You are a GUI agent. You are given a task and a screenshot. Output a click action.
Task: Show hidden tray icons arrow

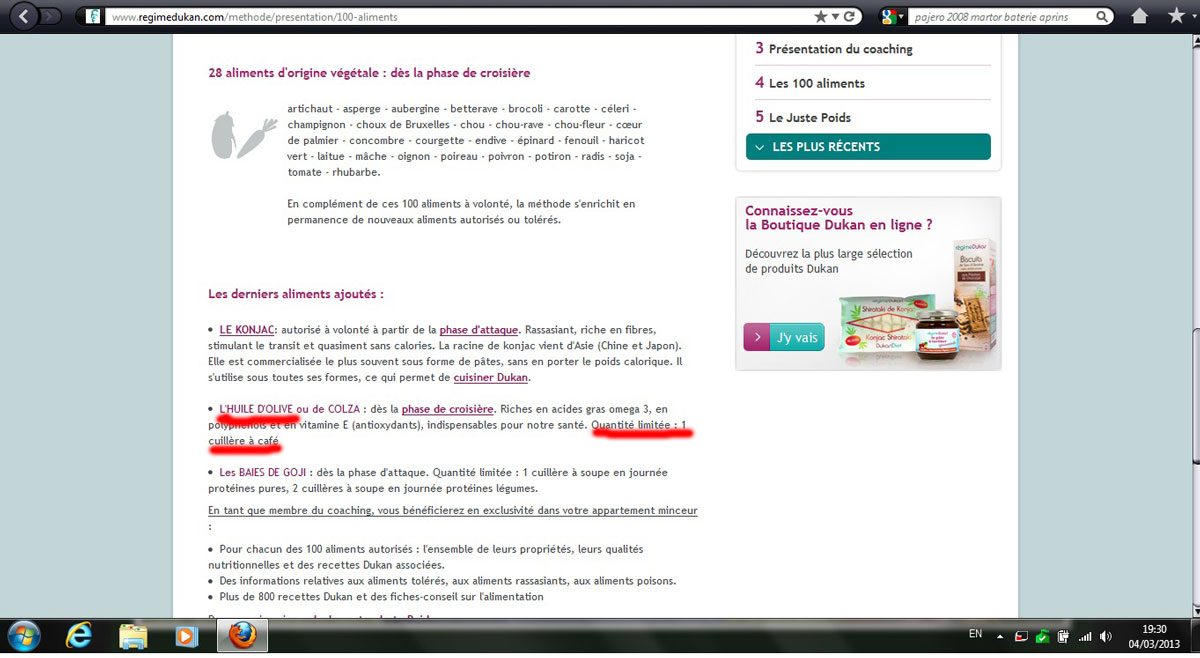point(1001,635)
